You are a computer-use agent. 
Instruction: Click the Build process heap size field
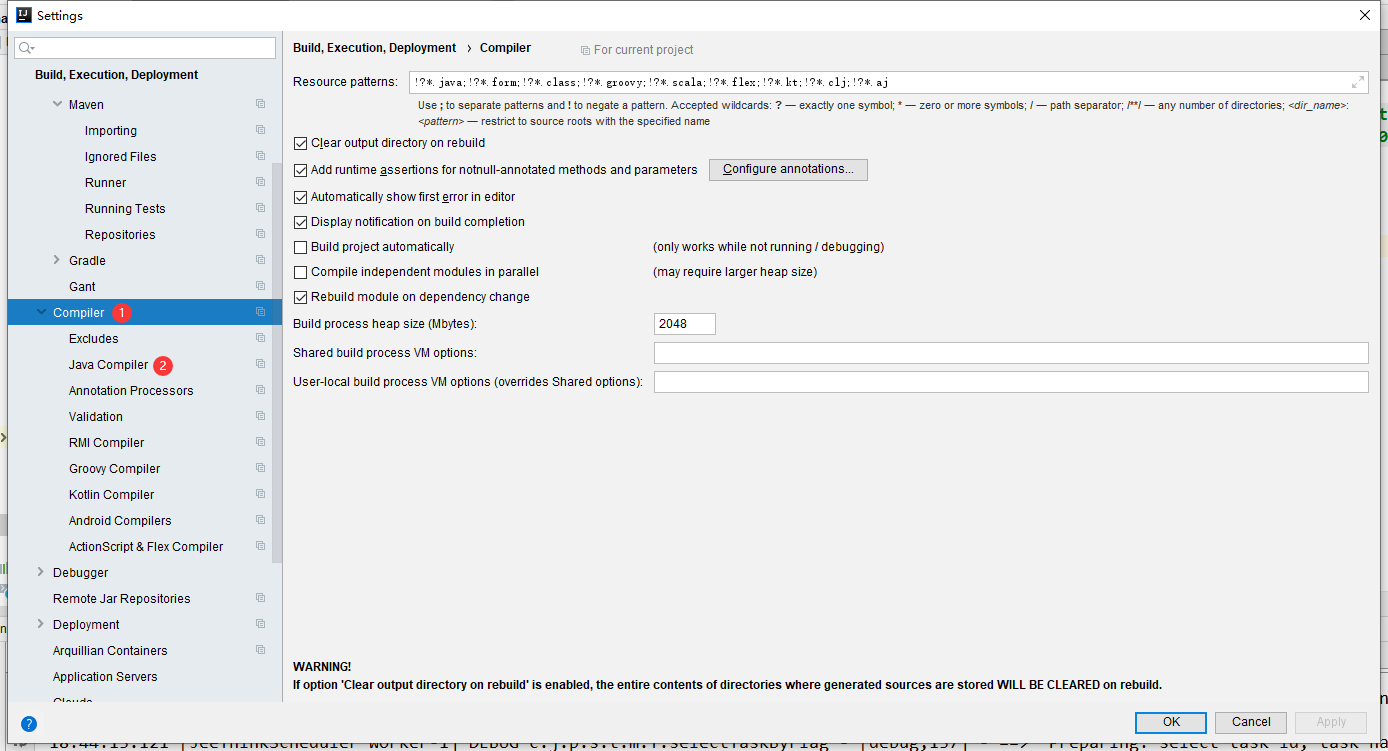(685, 324)
